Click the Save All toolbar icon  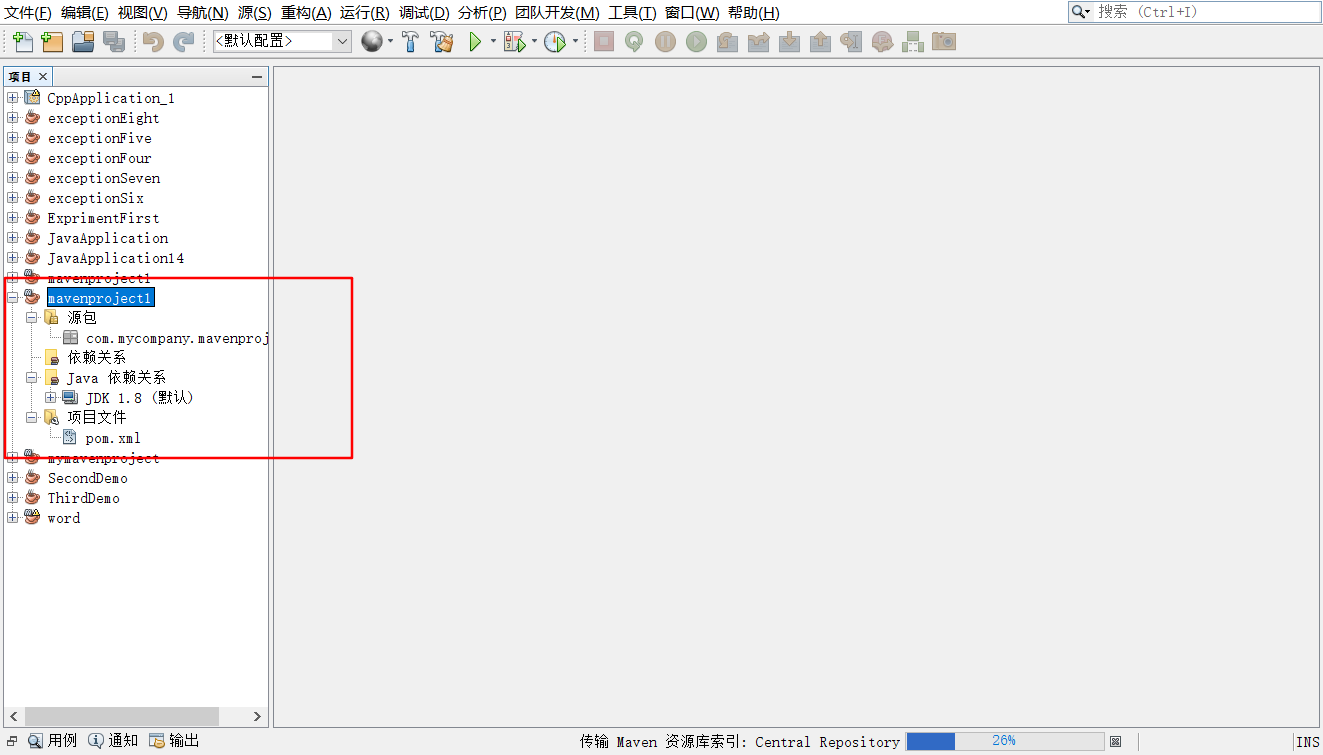click(x=114, y=42)
